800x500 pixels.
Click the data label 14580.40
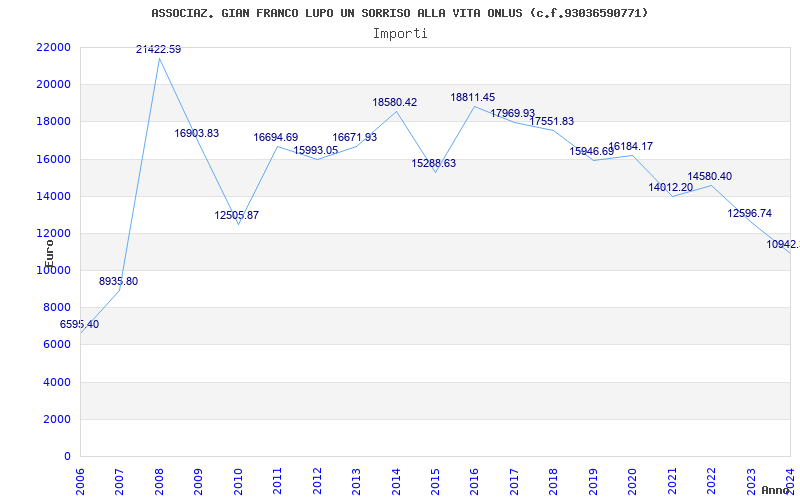coord(710,177)
